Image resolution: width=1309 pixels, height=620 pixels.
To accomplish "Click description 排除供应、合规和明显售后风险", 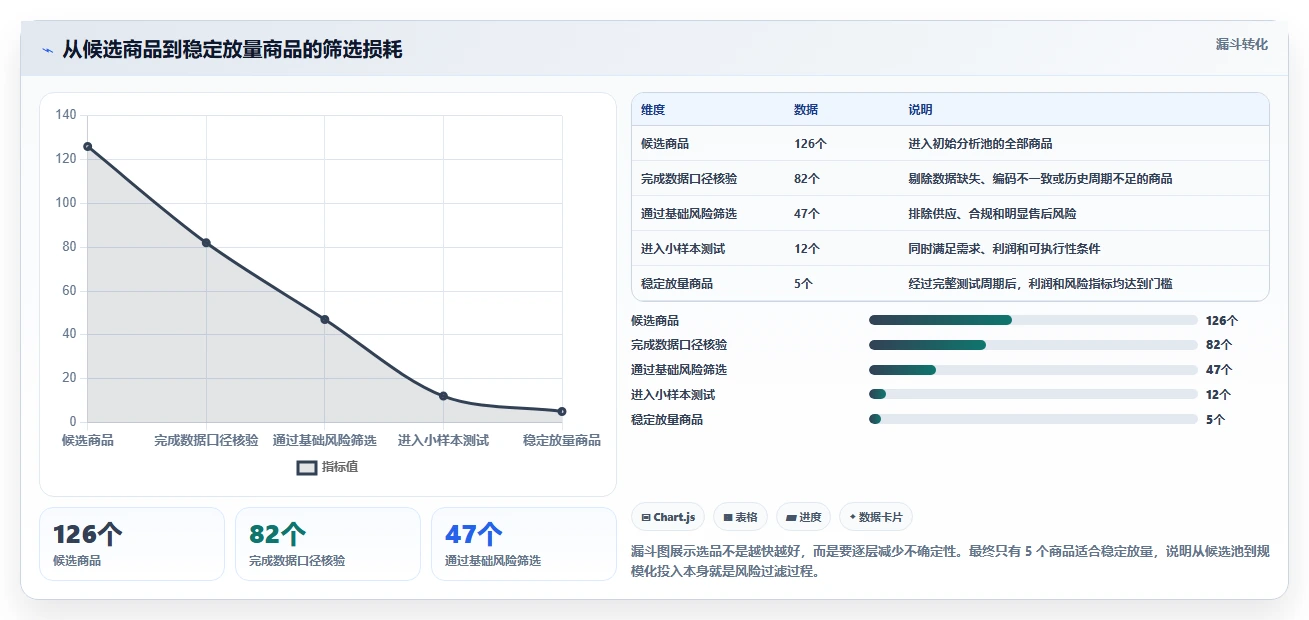I will pos(992,213).
